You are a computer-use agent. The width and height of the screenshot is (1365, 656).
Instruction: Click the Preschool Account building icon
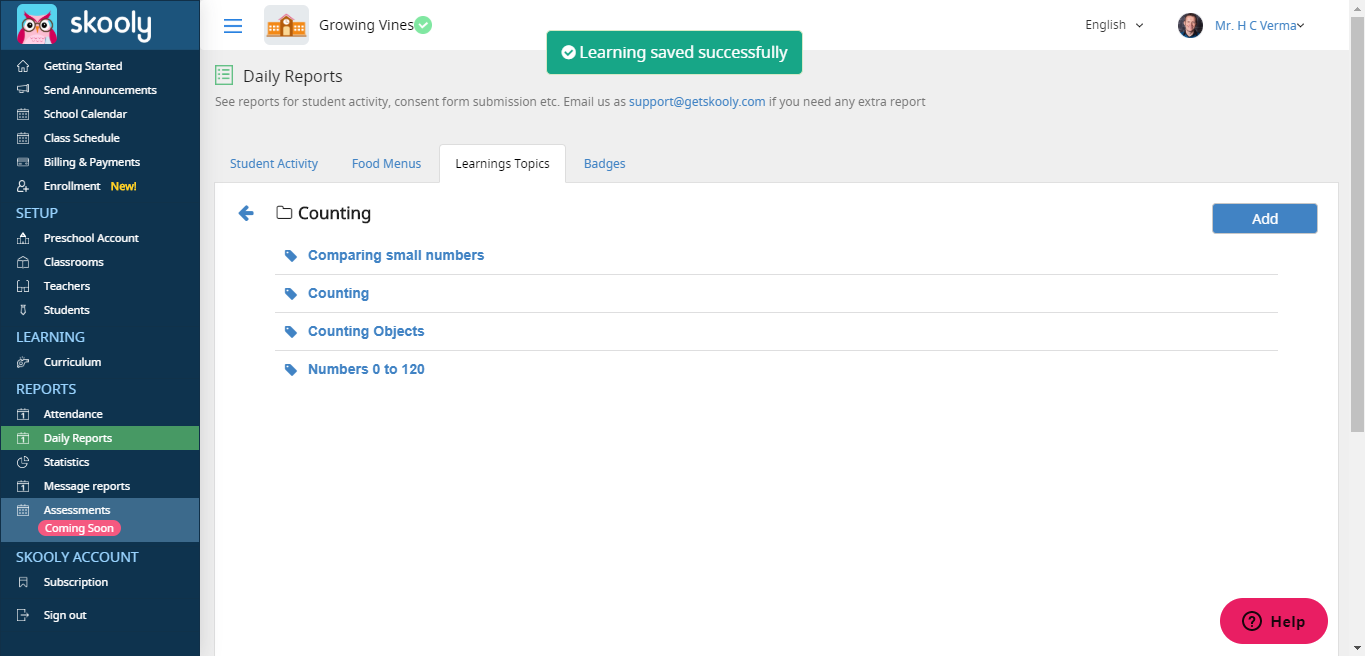pos(24,238)
